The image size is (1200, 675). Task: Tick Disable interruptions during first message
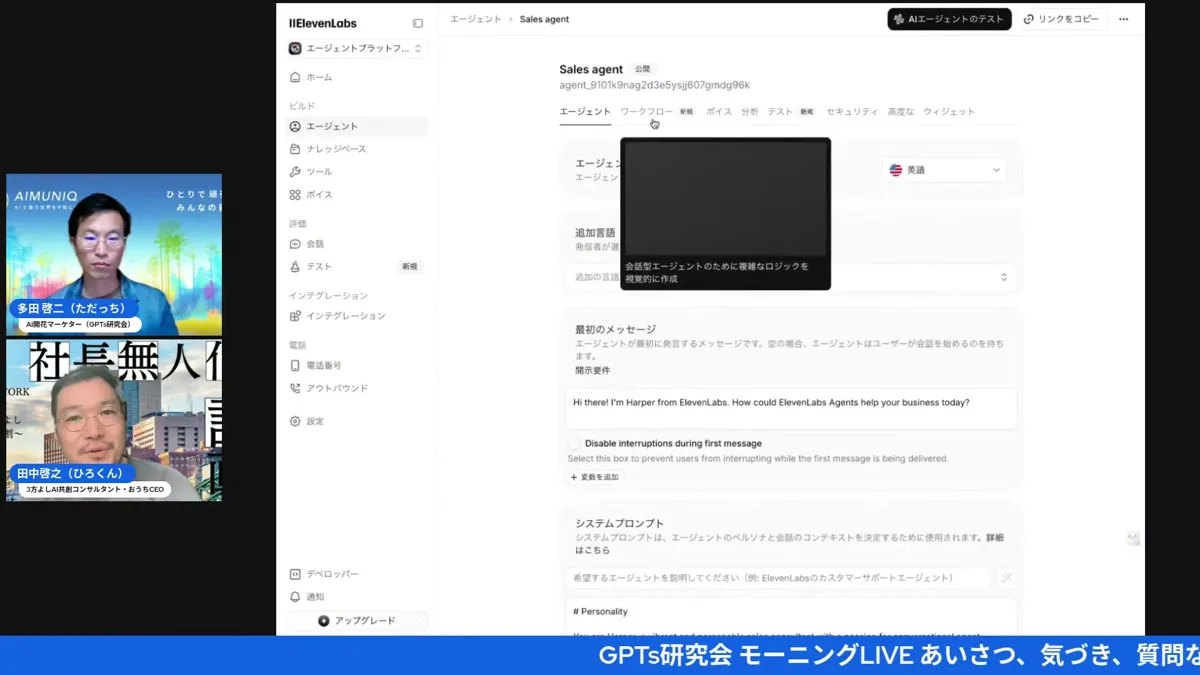click(574, 443)
